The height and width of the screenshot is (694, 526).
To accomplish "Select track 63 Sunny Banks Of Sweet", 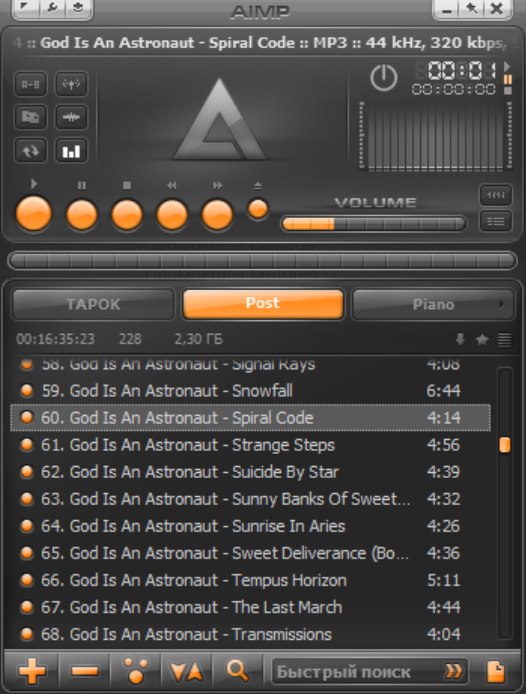I will click(251, 499).
